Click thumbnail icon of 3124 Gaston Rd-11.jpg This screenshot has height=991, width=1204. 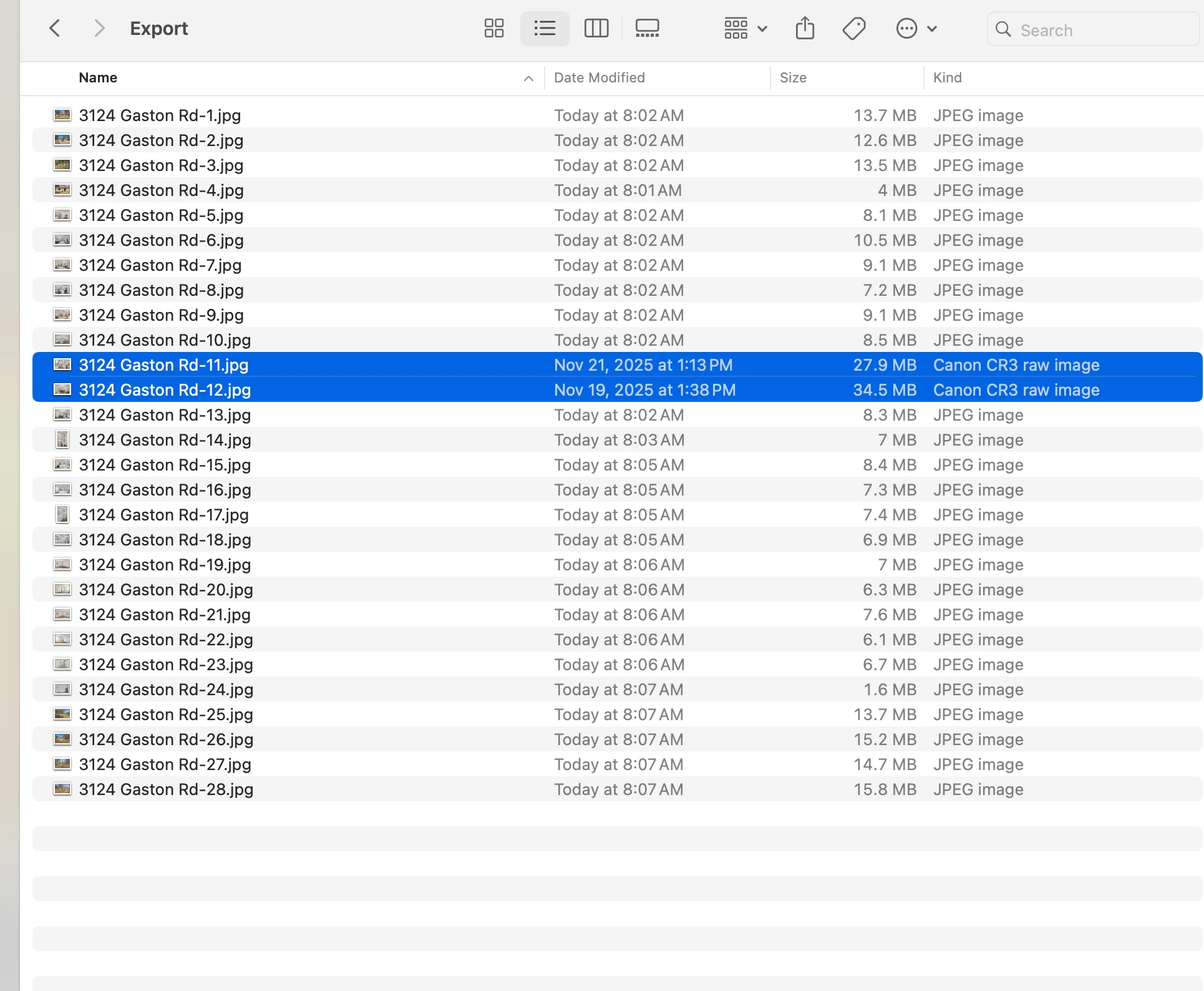pyautogui.click(x=62, y=364)
